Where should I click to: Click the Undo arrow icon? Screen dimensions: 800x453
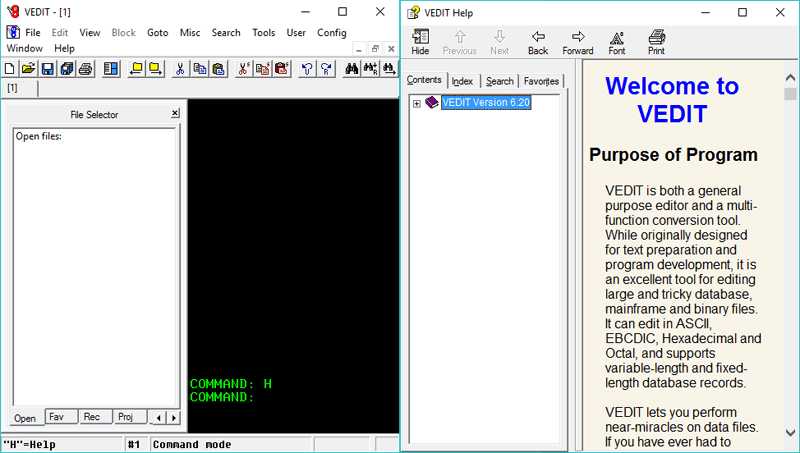307,68
